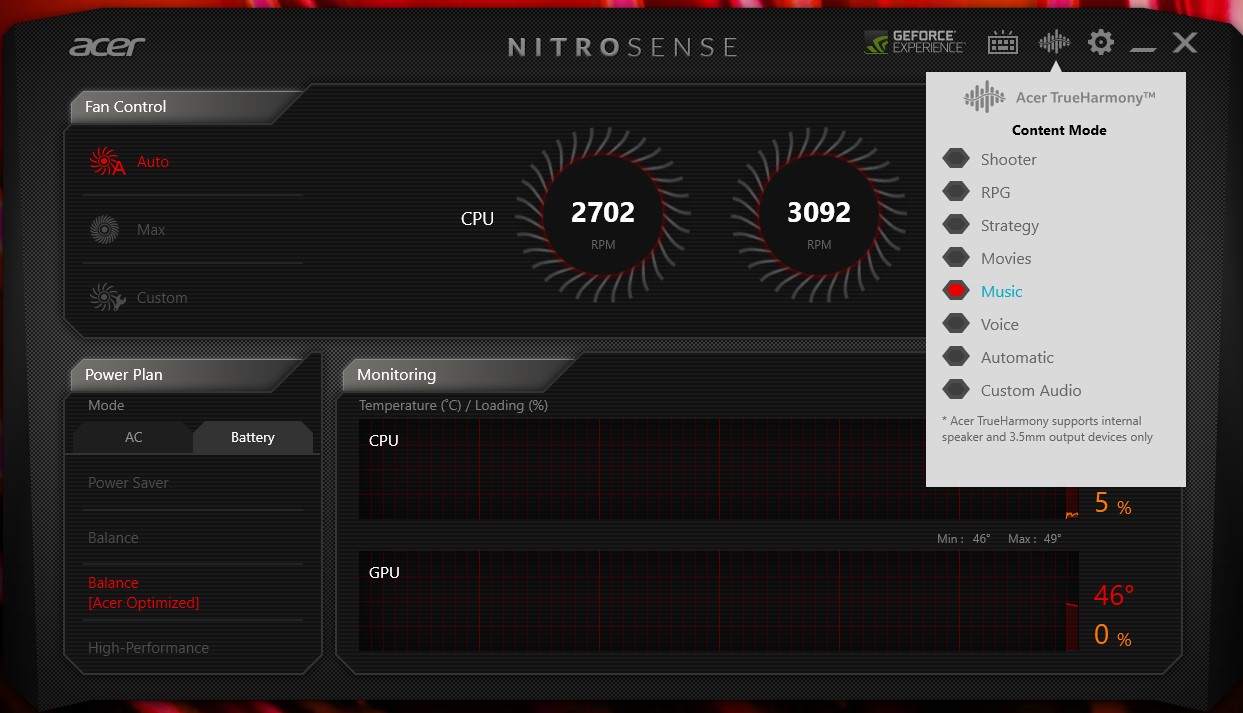The width and height of the screenshot is (1243, 713).
Task: Click the Custom fan wrench icon
Action: coord(106,298)
